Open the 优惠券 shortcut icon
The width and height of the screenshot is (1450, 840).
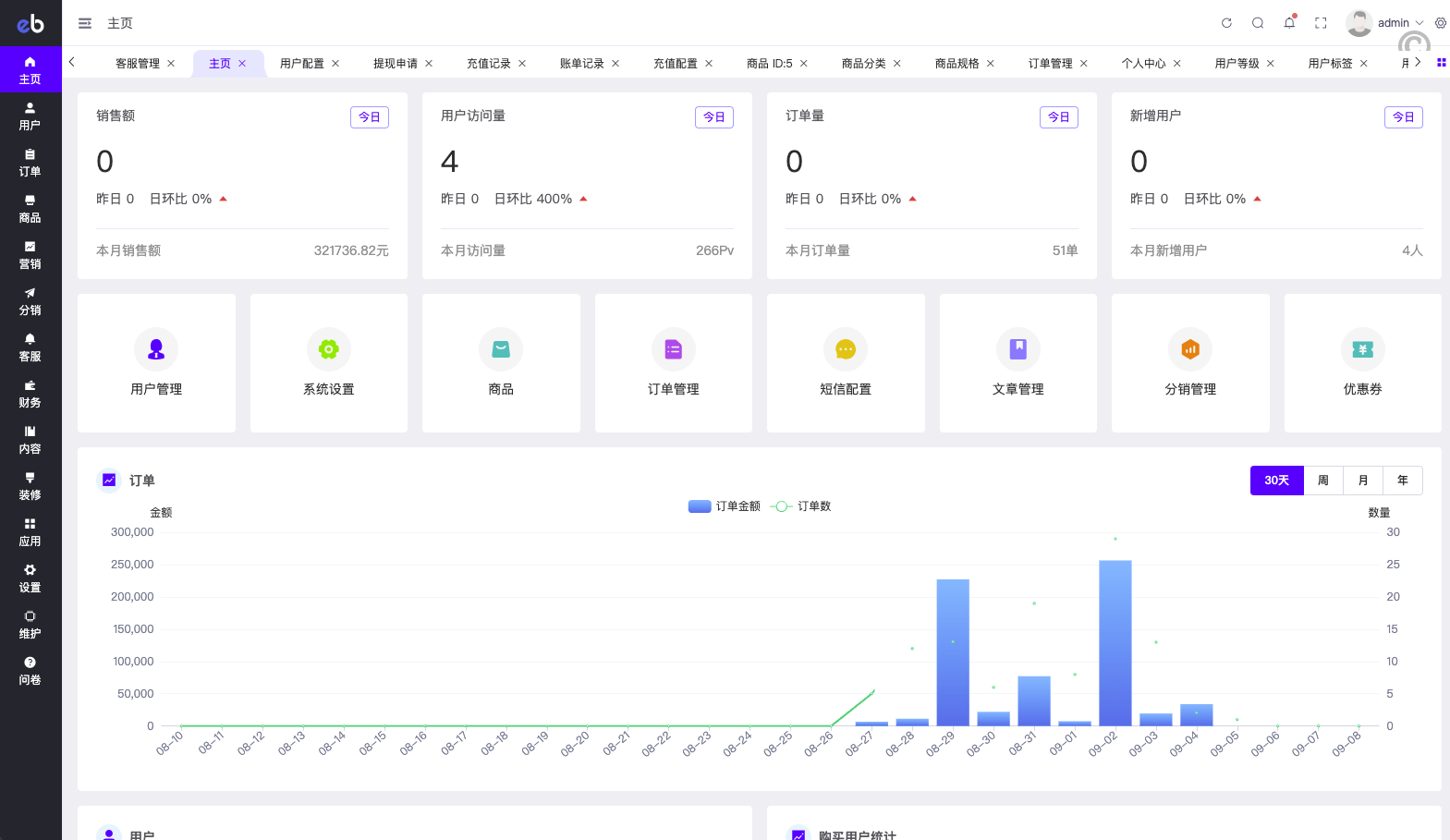pyautogui.click(x=1362, y=349)
